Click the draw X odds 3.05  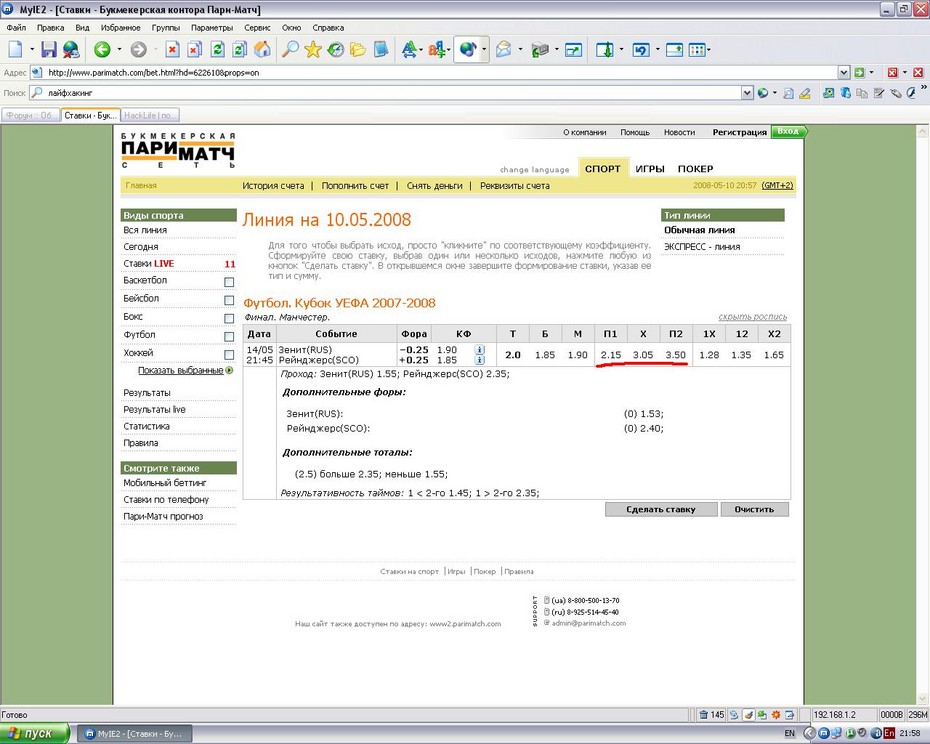(x=642, y=355)
